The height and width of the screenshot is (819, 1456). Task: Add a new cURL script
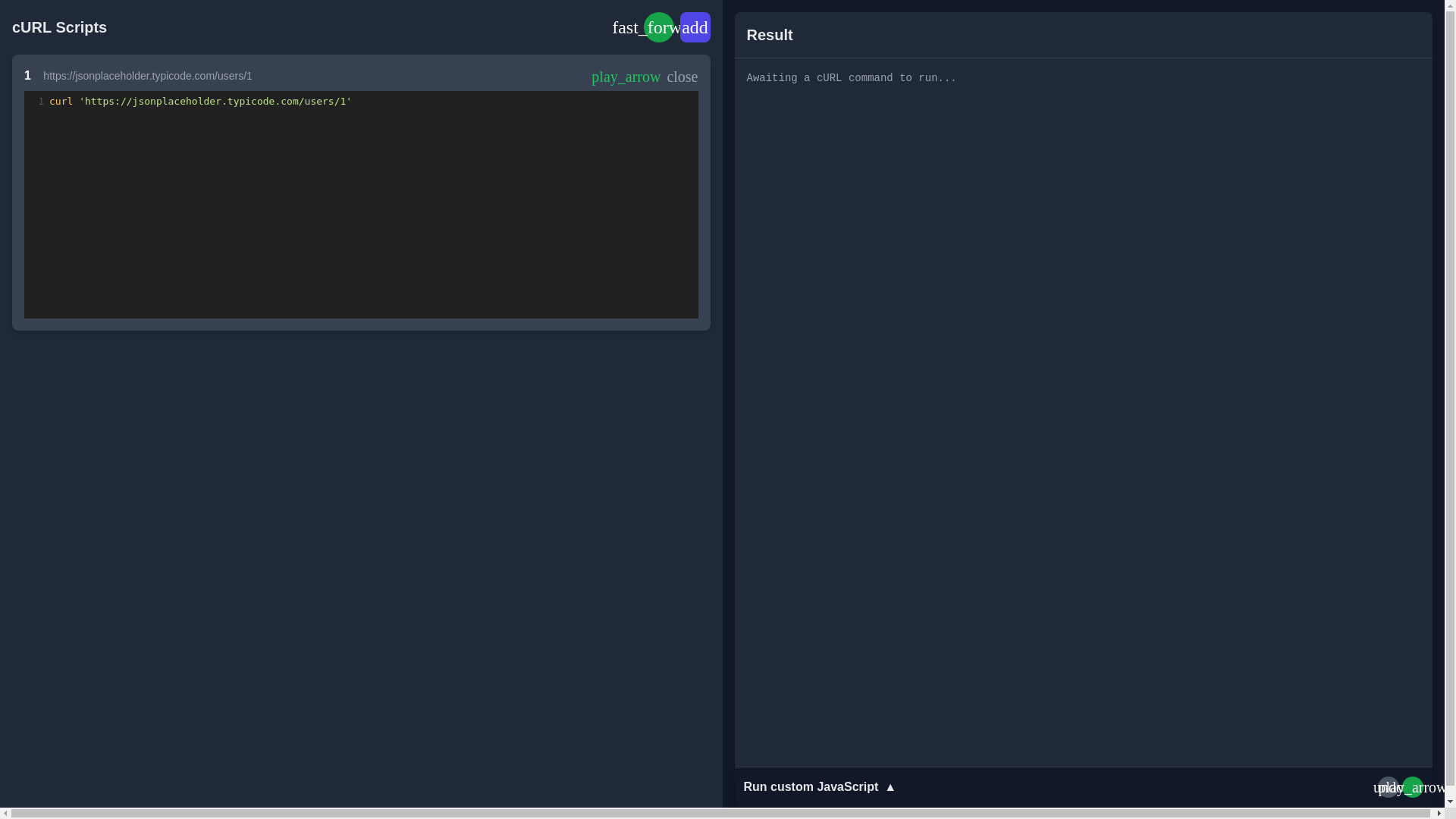(695, 27)
